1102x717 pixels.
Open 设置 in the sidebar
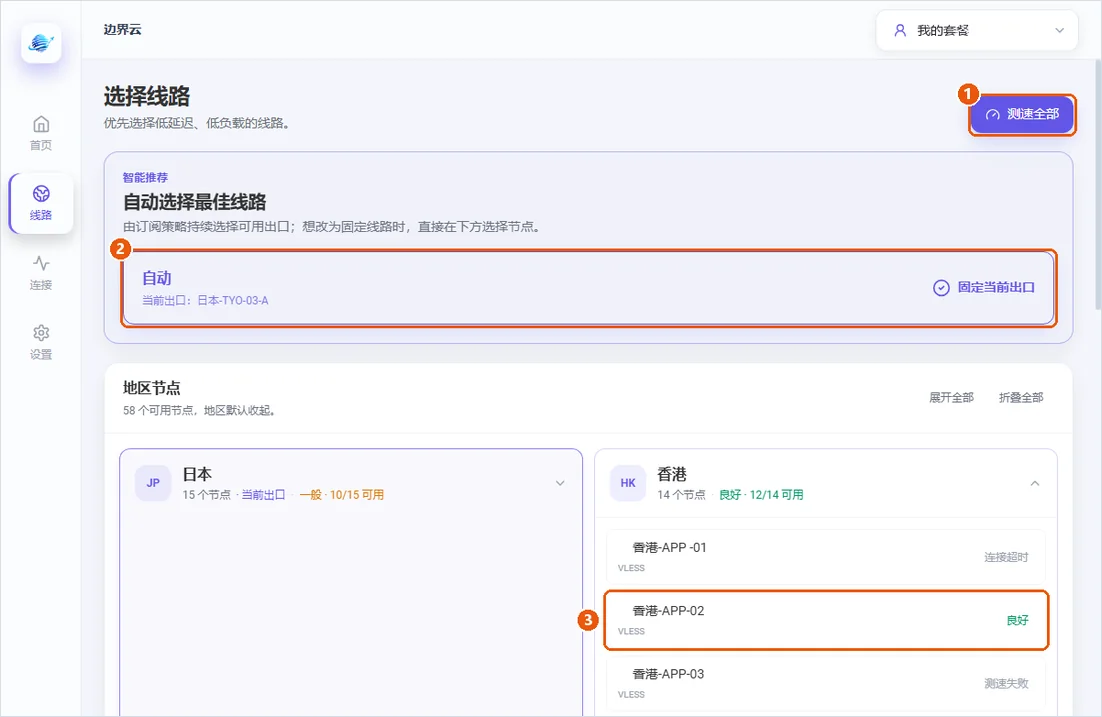click(41, 342)
